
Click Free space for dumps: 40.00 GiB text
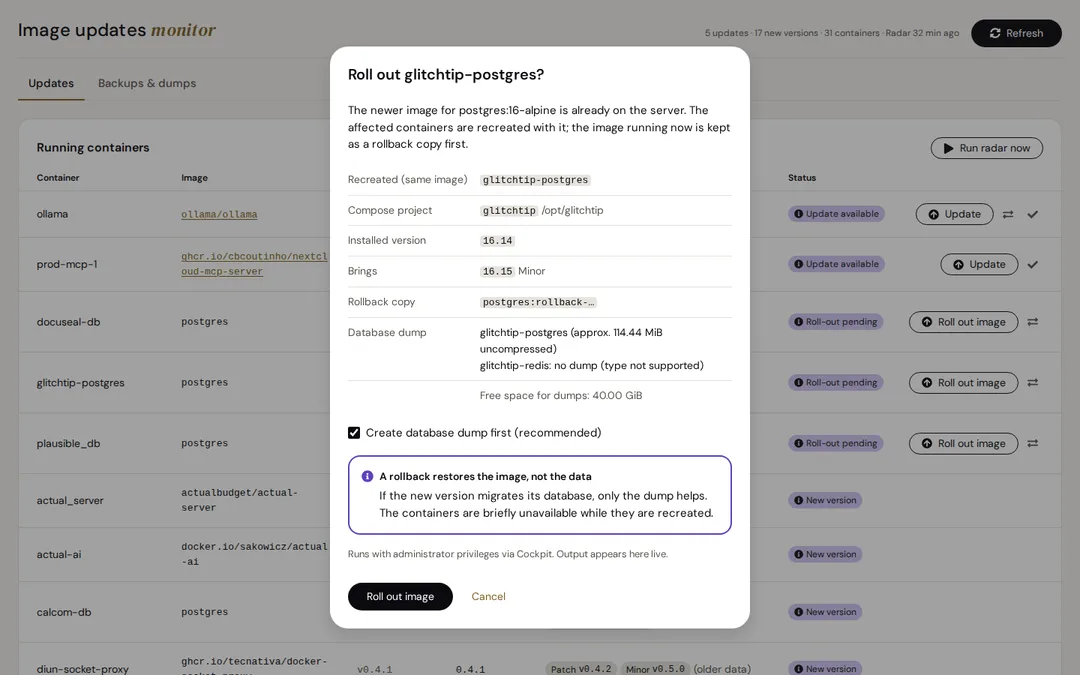click(x=561, y=395)
